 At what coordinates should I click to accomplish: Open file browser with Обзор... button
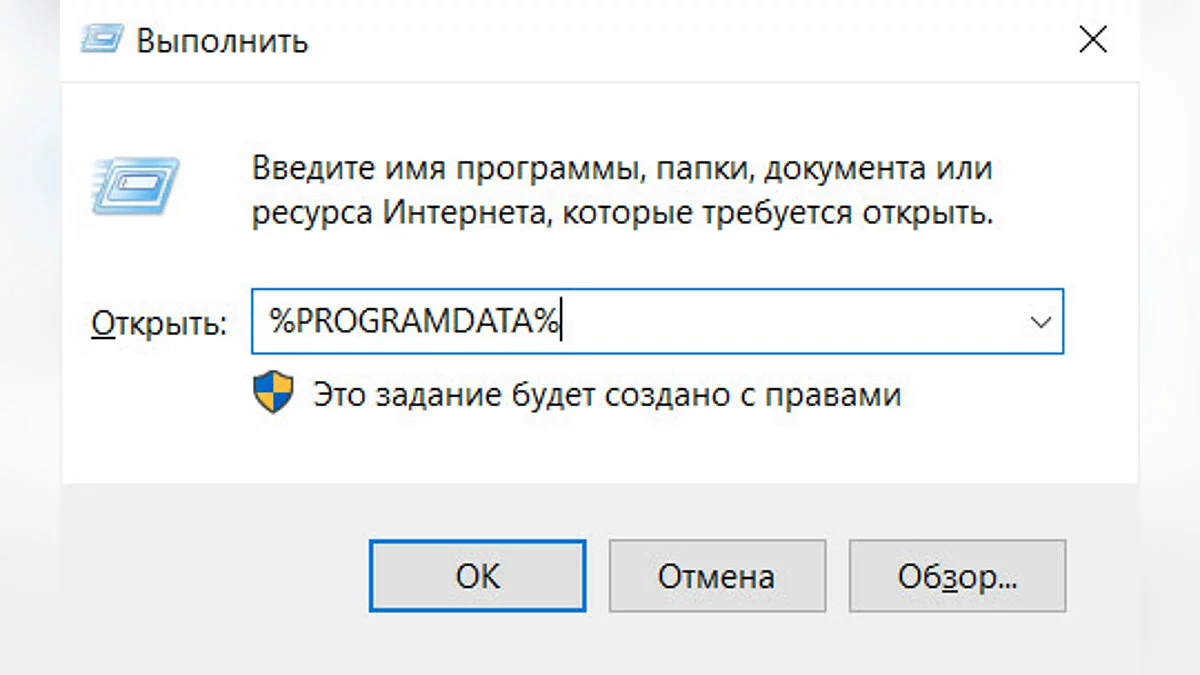click(x=957, y=576)
